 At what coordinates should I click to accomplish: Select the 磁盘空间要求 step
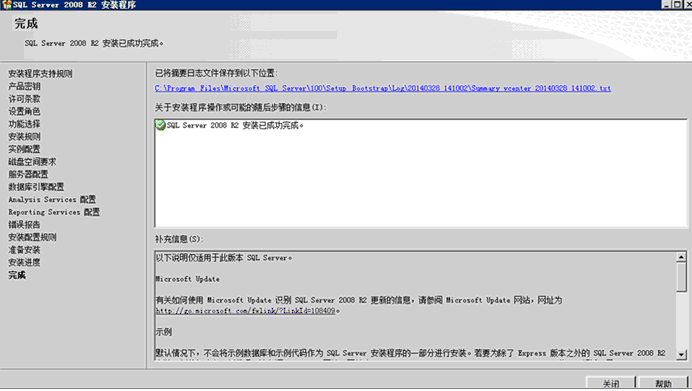point(32,162)
